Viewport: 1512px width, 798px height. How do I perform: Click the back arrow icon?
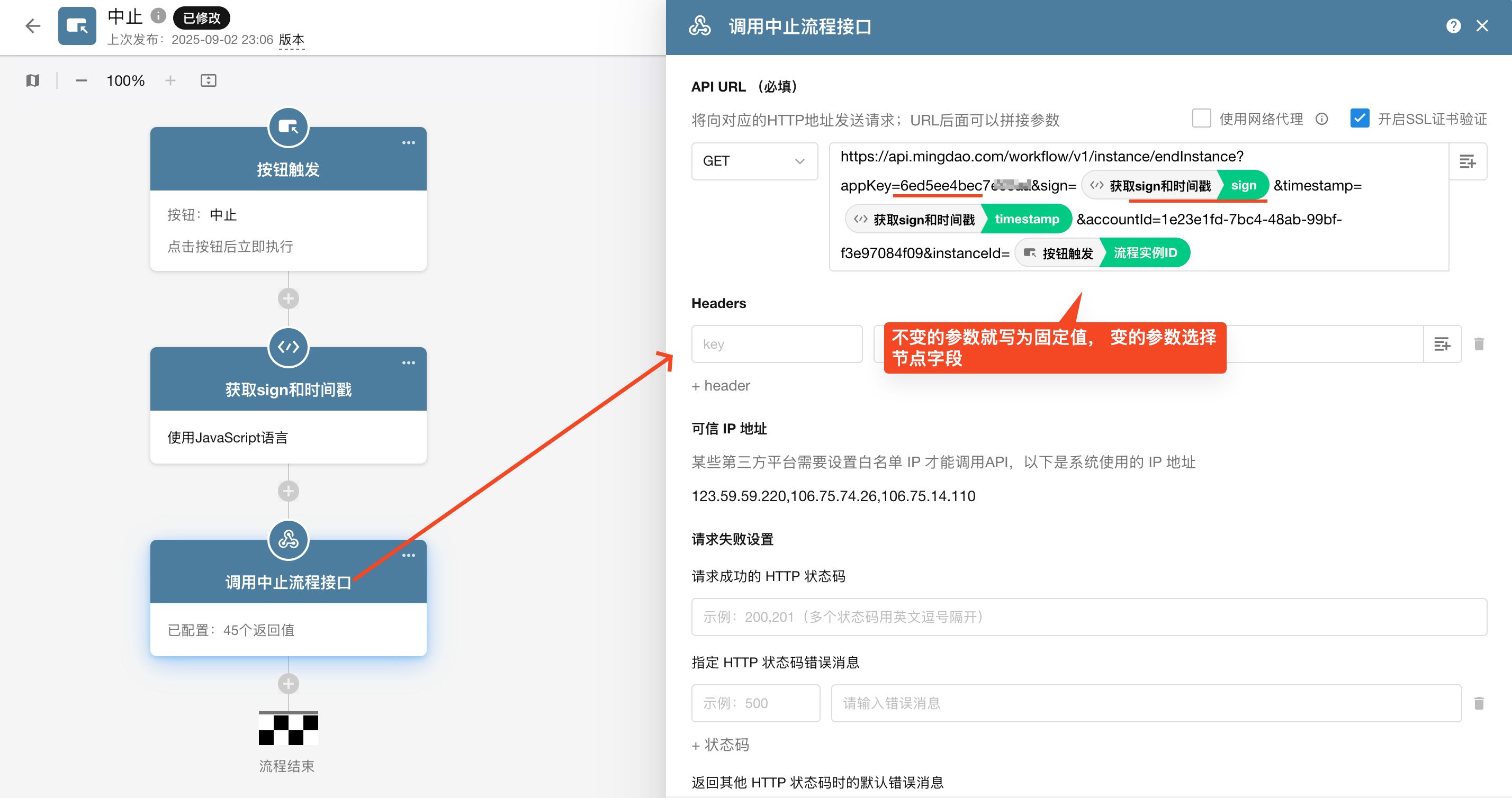[33, 26]
